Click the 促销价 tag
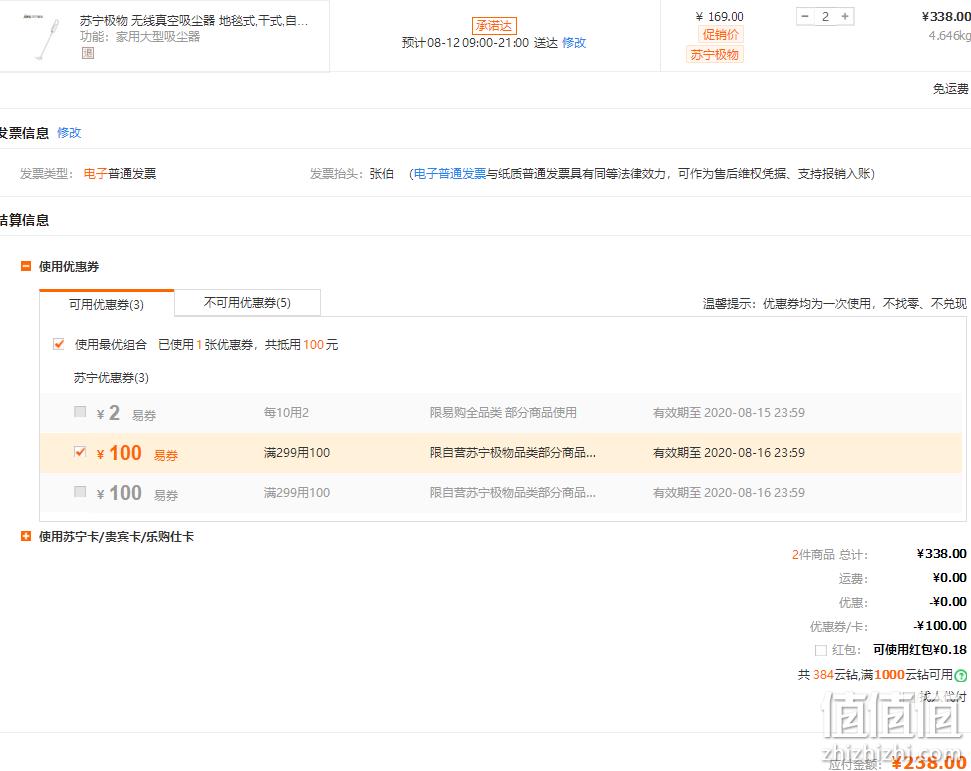This screenshot has width=971, height=771. (720, 35)
